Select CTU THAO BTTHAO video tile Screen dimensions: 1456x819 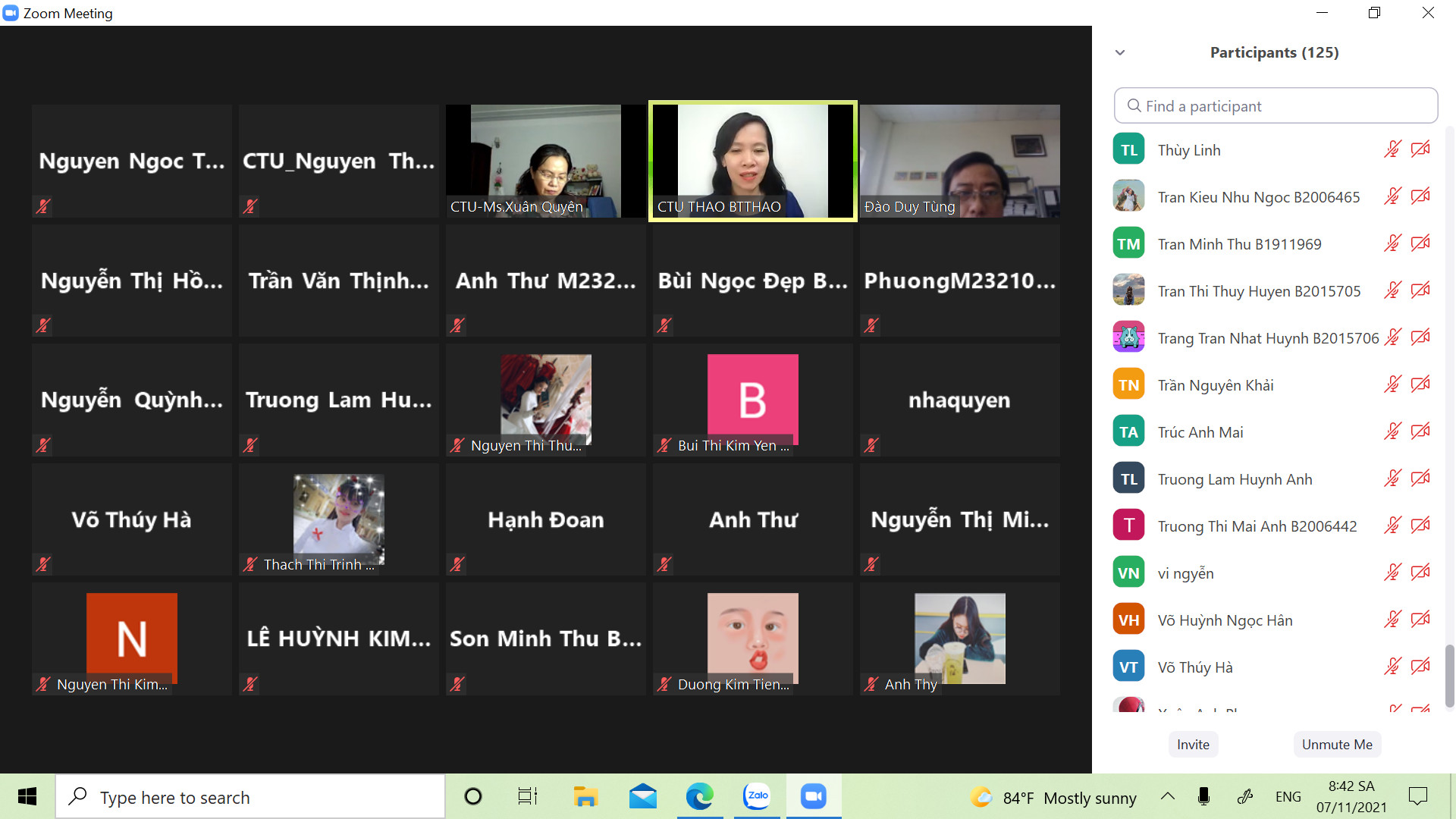753,161
